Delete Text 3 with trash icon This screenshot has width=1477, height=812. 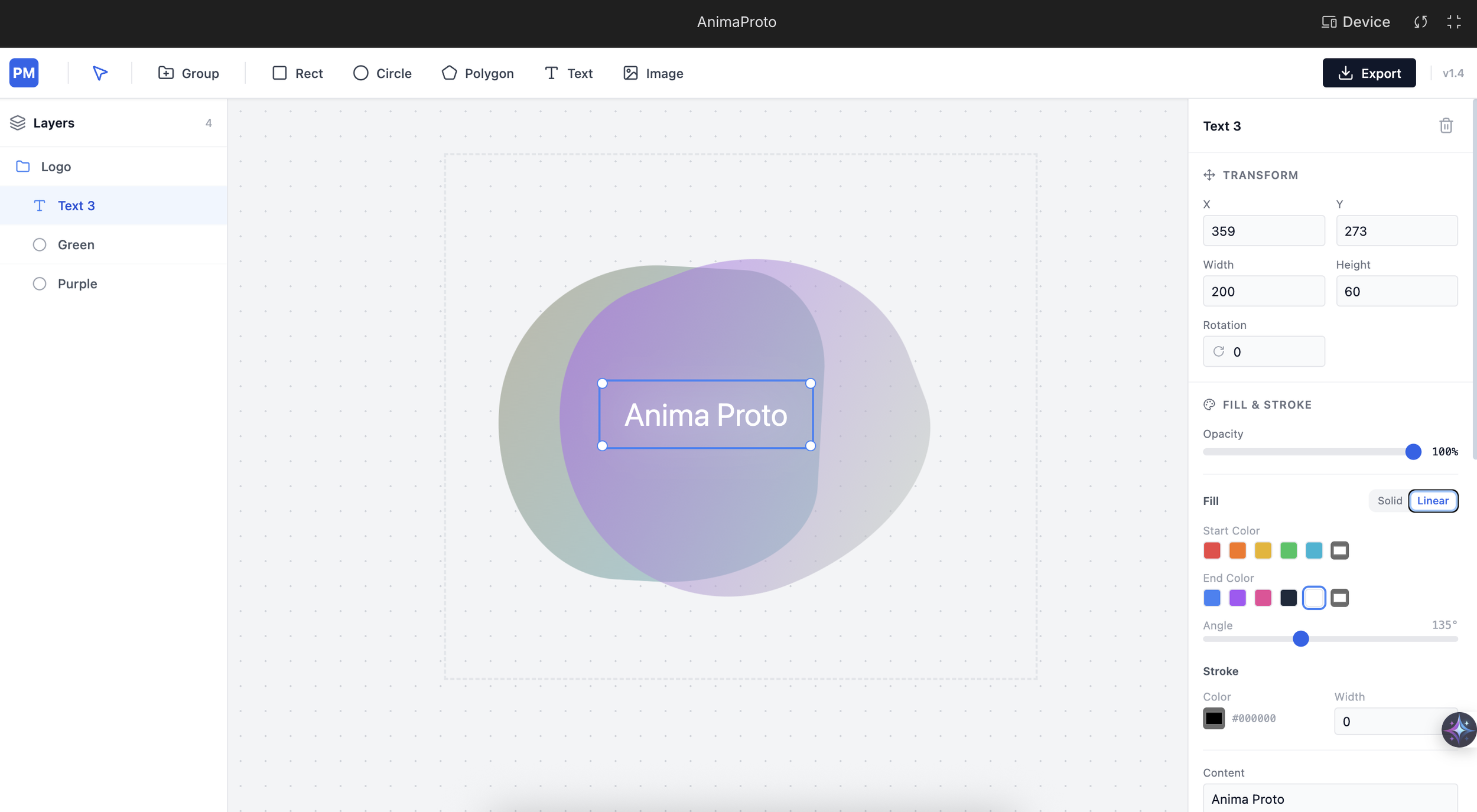tap(1446, 126)
